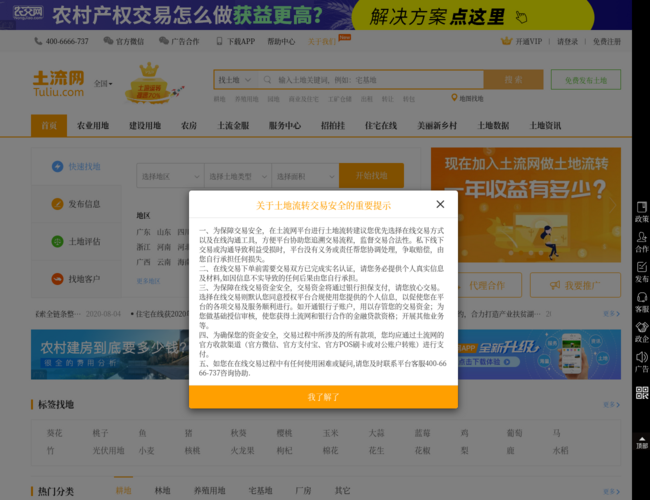Select the 首页 navigation tab
Screen dimensions: 650x500
click(49, 126)
